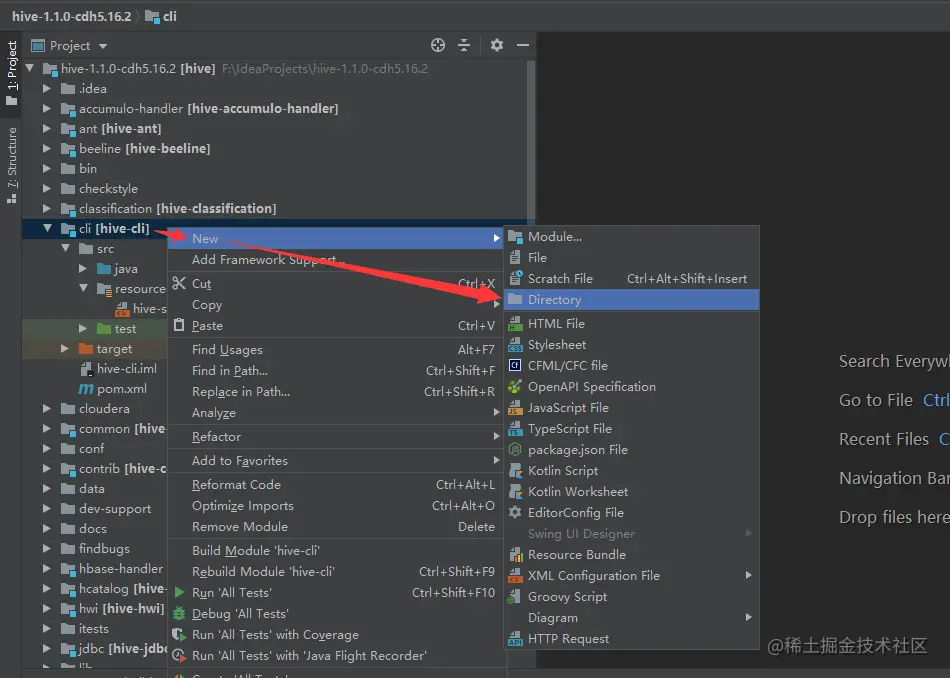This screenshot has width=950, height=678.
Task: Expand the beeline module node
Action: click(x=47, y=148)
